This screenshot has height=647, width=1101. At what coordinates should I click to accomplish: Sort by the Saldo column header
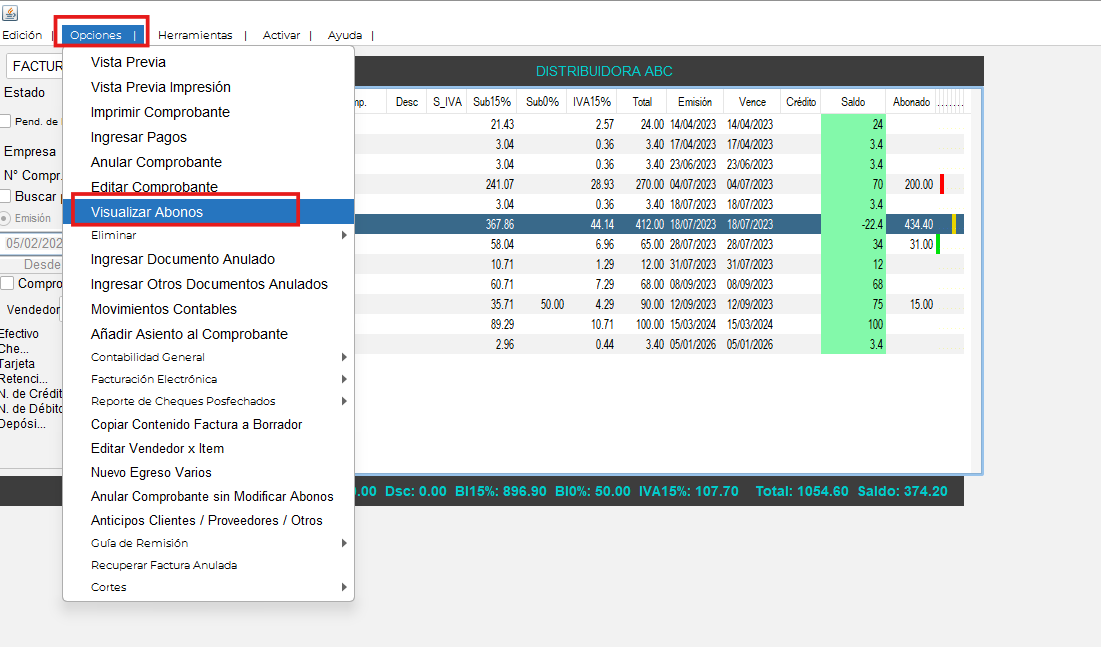click(853, 102)
